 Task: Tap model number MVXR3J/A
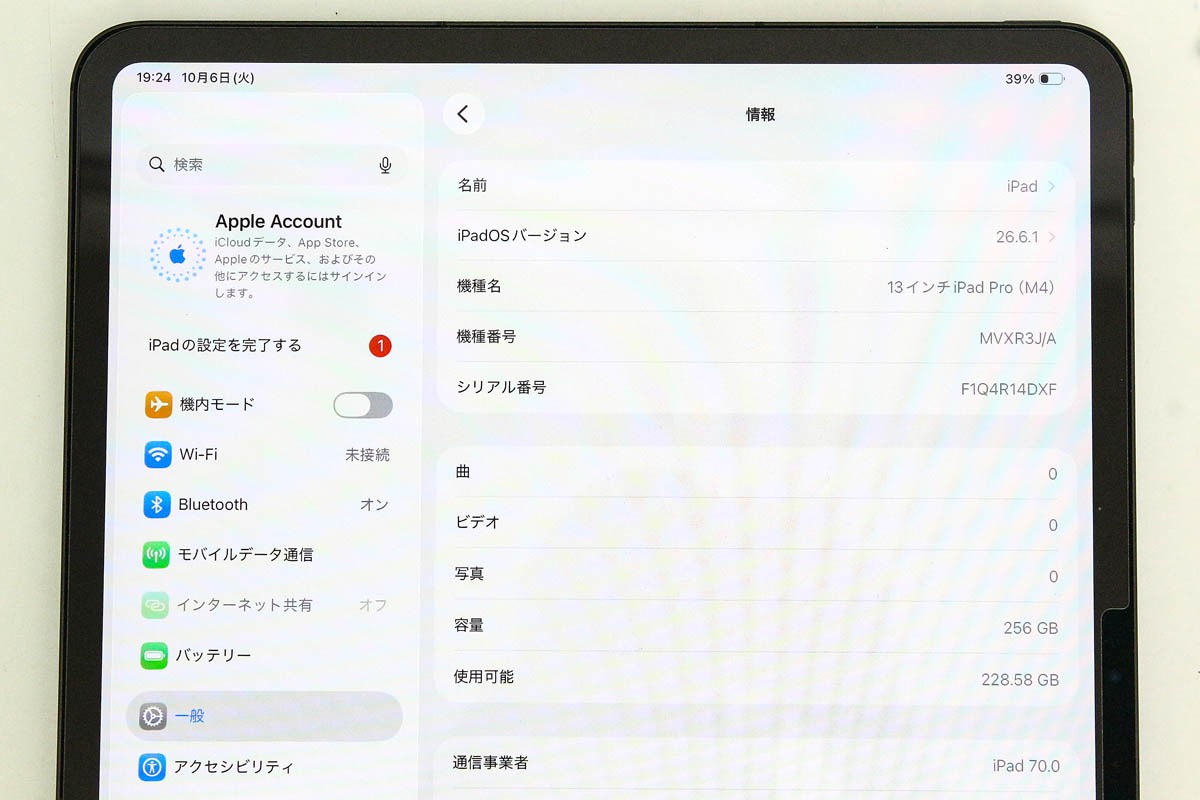(x=1017, y=338)
